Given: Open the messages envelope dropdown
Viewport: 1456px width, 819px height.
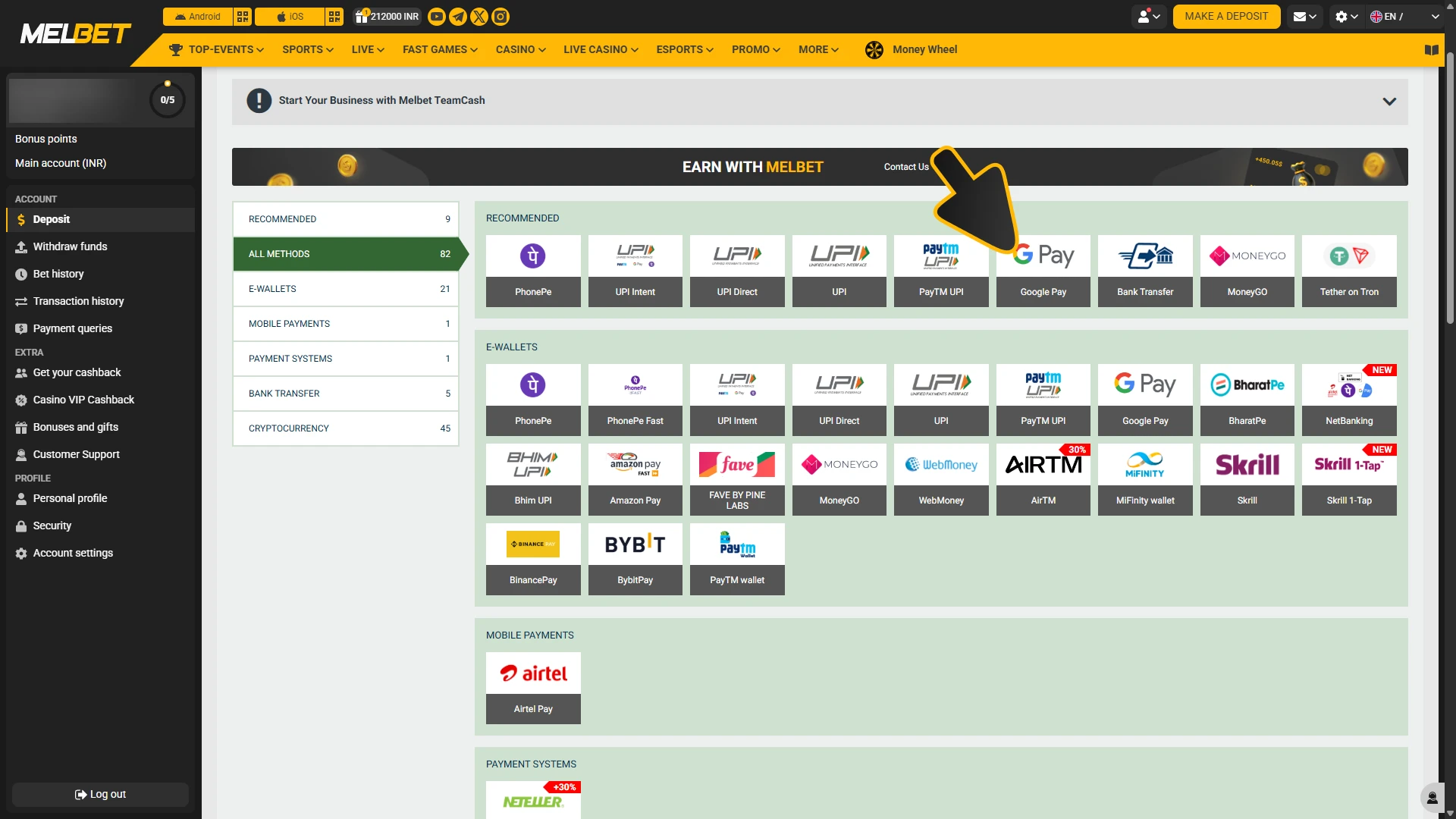Looking at the screenshot, I should (x=1305, y=17).
